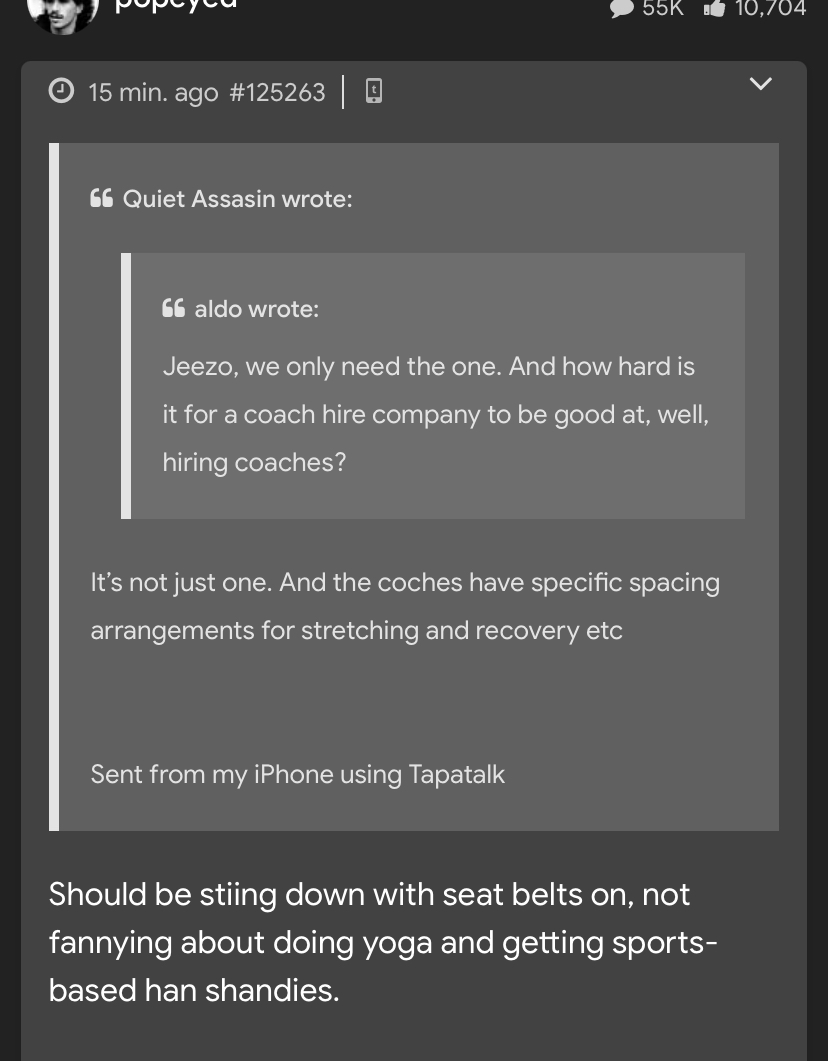This screenshot has width=828, height=1061.
Task: Click the reply text about seat belts
Action: click(x=383, y=943)
